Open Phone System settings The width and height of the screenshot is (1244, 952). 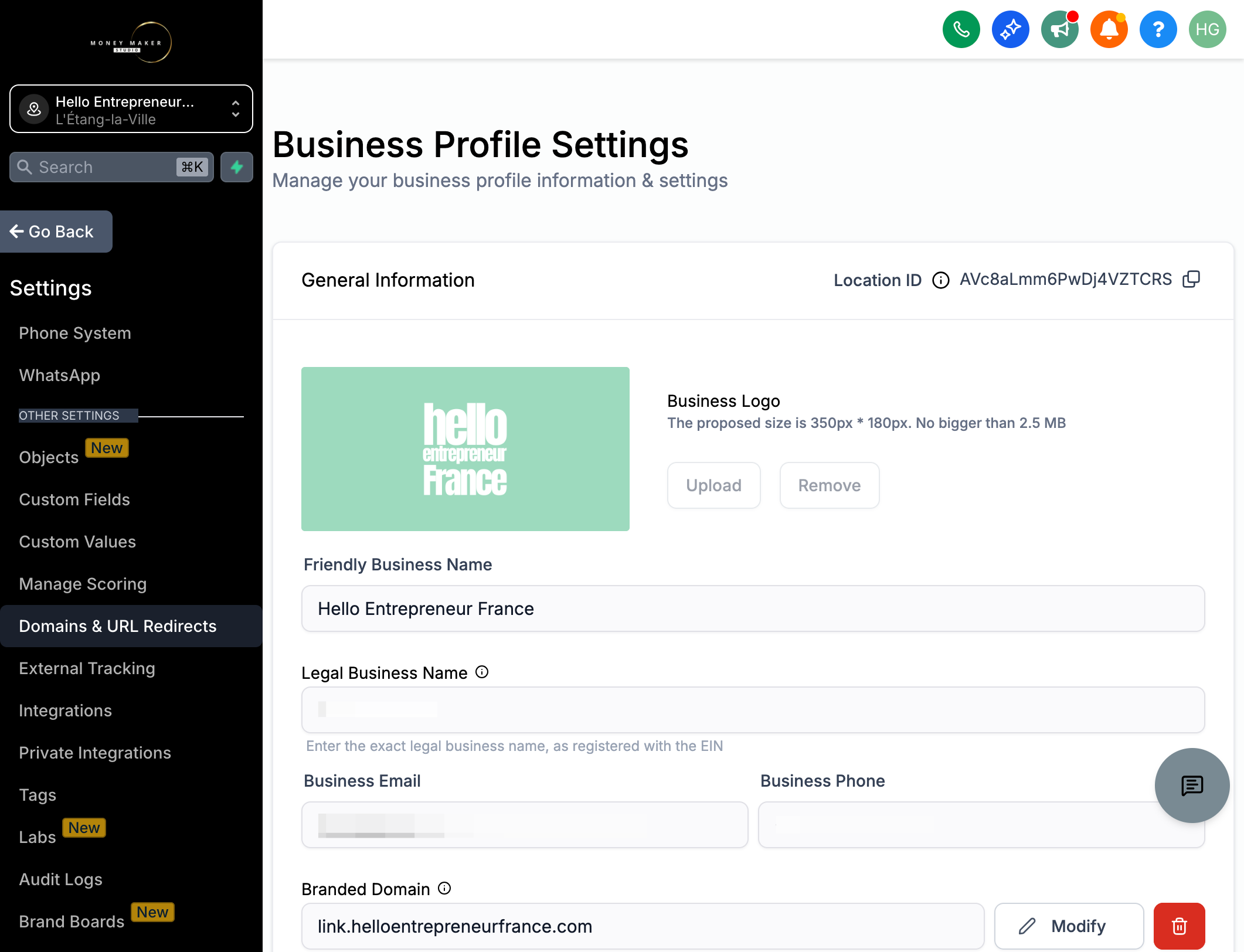click(x=75, y=333)
